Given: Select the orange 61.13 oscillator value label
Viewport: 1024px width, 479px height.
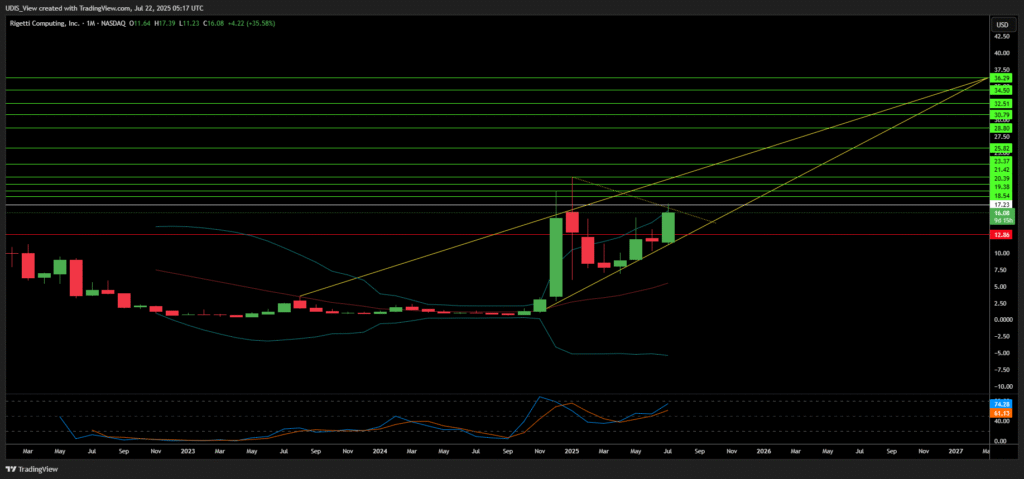Looking at the screenshot, I should pyautogui.click(x=1001, y=412).
